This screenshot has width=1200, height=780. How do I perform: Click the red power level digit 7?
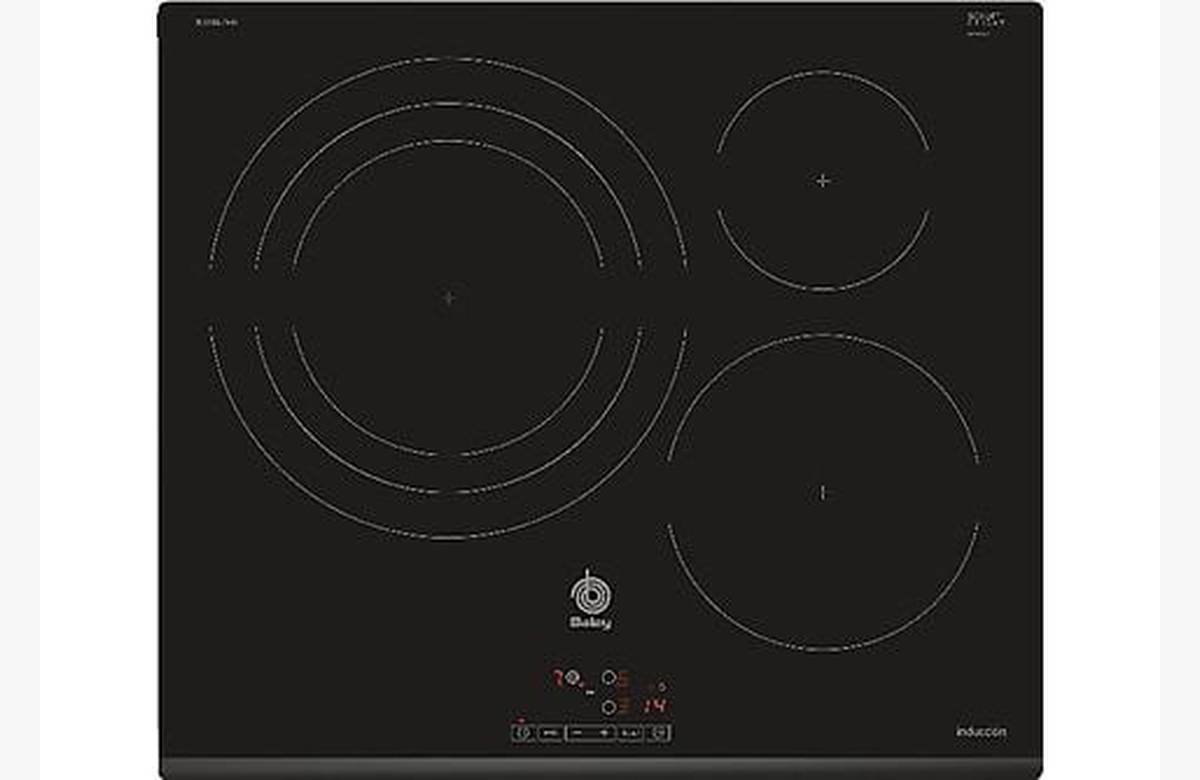pos(557,678)
